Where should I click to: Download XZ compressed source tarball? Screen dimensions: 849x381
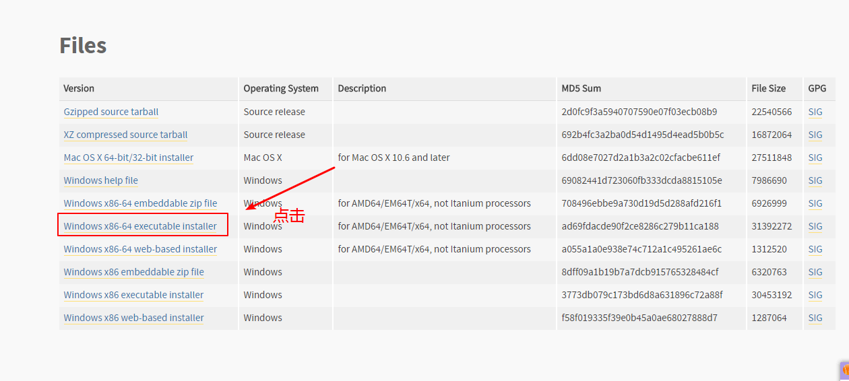click(x=126, y=135)
